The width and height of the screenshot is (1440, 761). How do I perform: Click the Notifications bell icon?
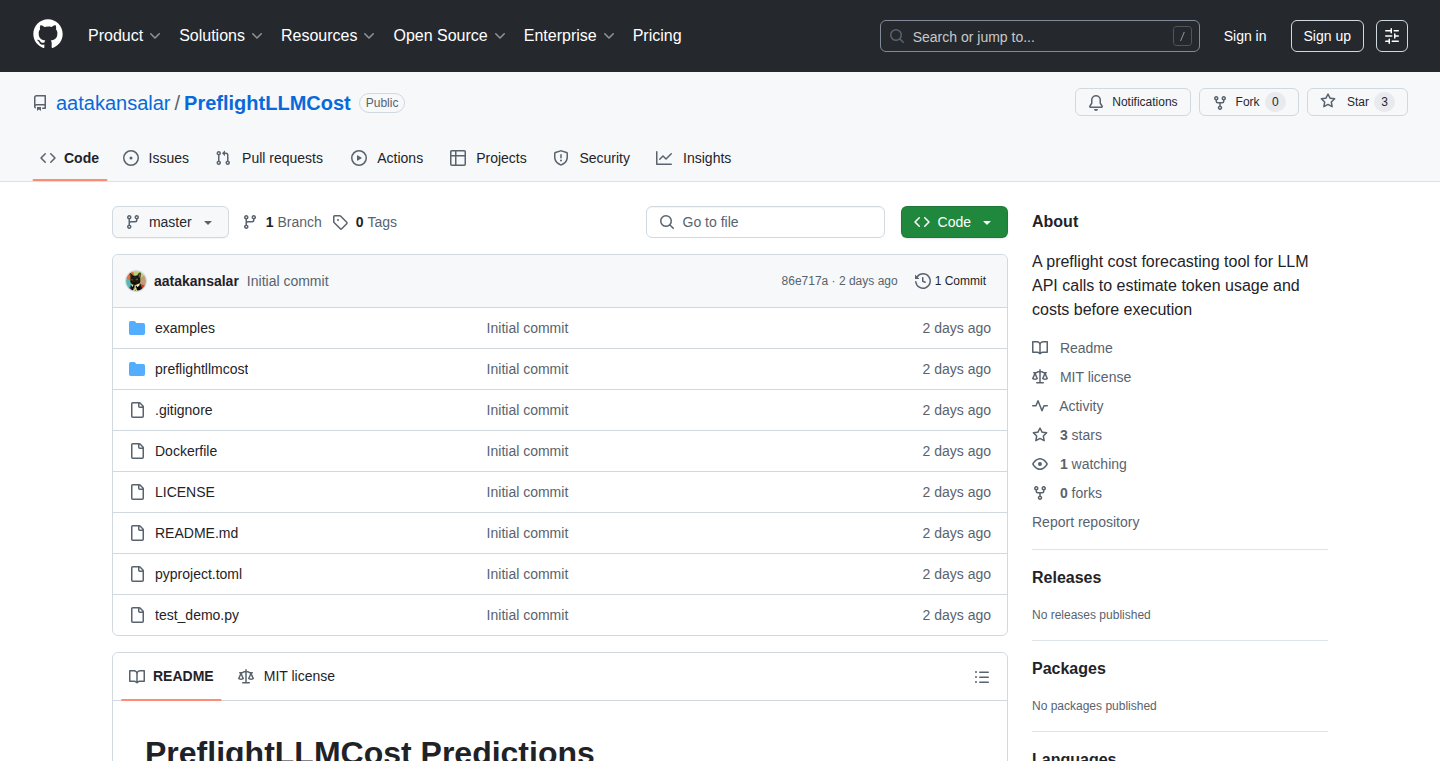click(1096, 102)
